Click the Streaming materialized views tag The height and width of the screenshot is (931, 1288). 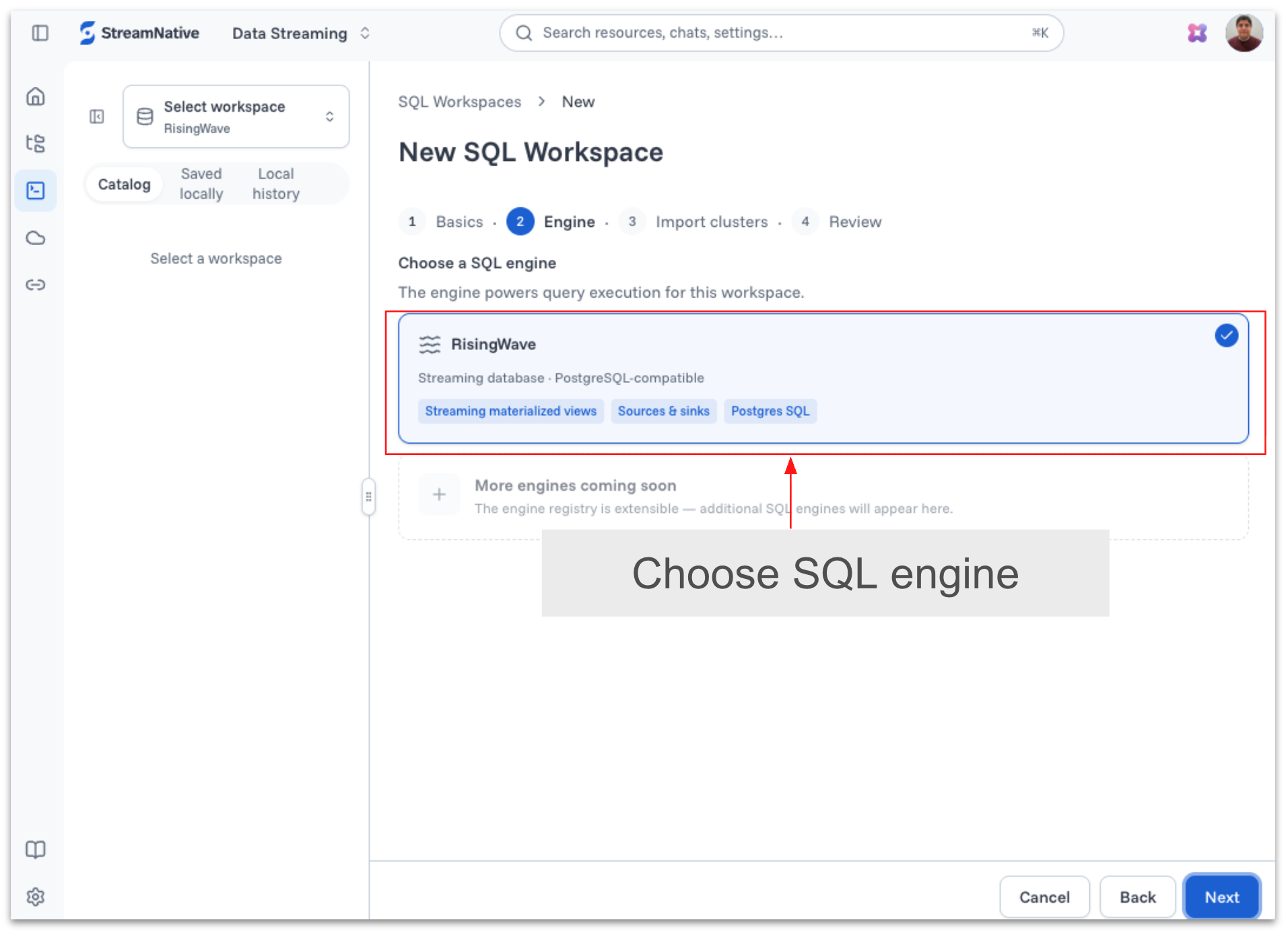(x=511, y=411)
